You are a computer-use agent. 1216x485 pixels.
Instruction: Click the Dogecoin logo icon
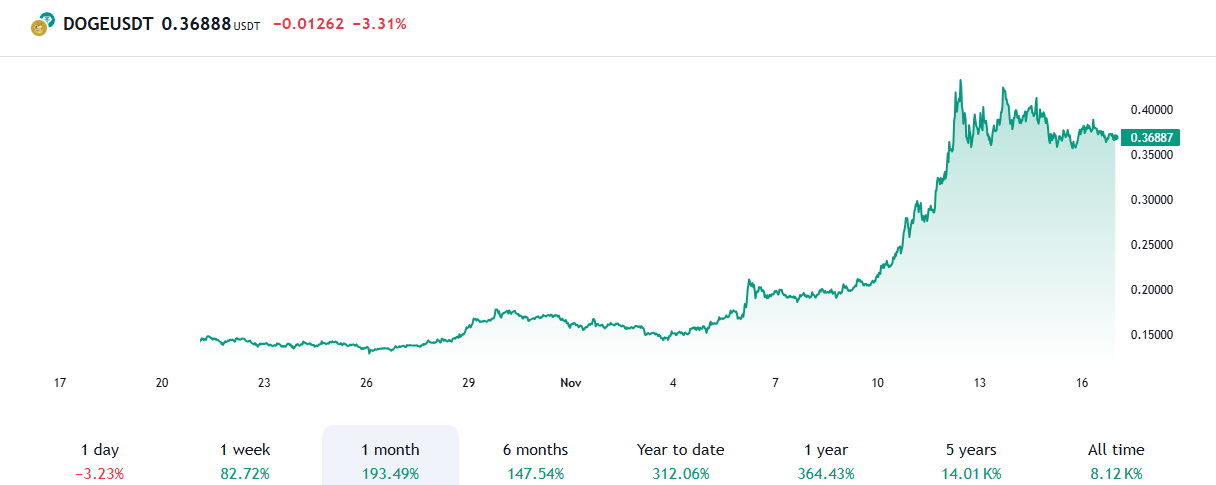pos(41,26)
